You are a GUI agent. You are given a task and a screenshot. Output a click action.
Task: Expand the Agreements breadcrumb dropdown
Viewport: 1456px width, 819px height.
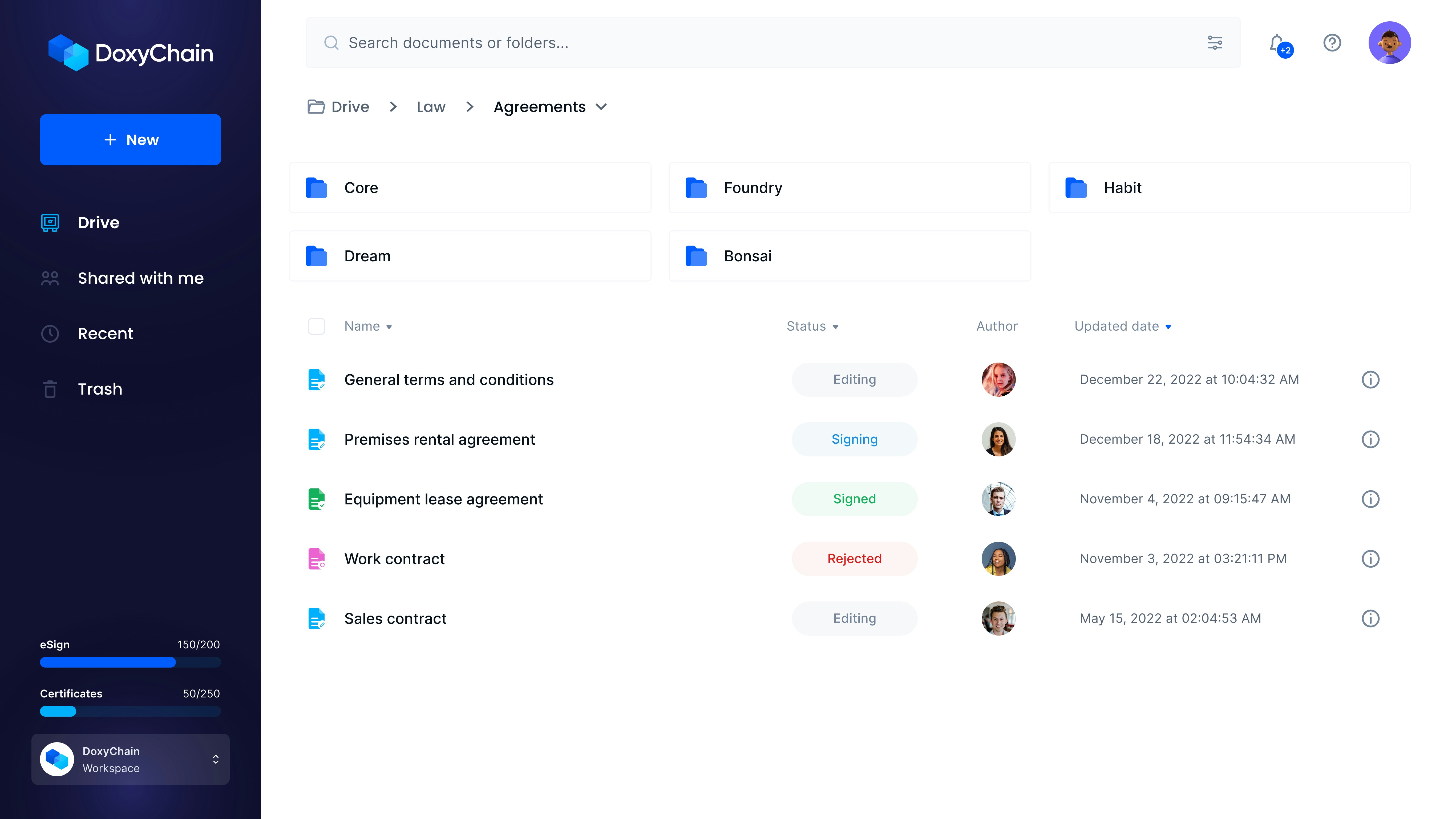click(x=601, y=107)
